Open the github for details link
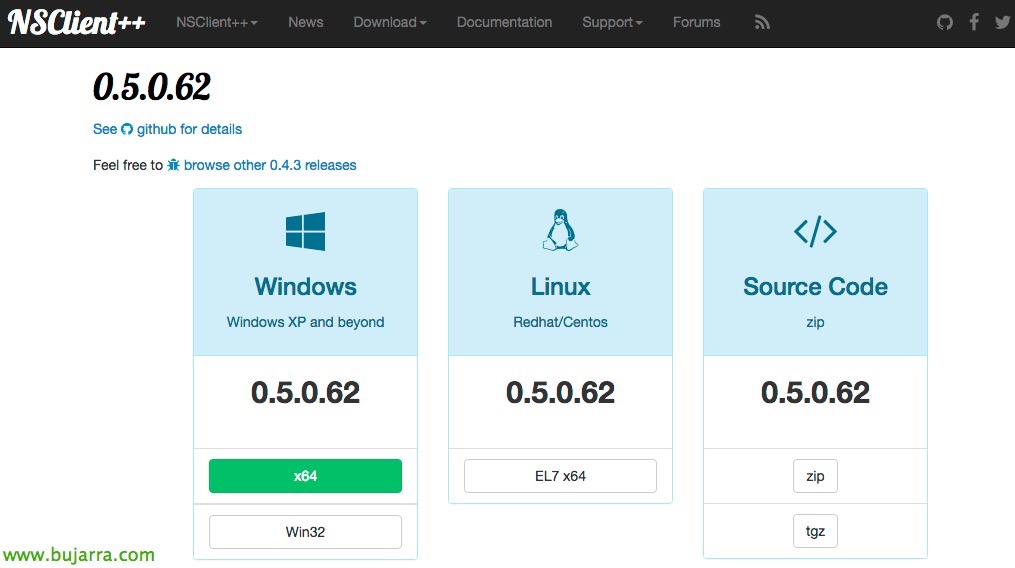Screen dimensions: 1015x568 tap(168, 129)
